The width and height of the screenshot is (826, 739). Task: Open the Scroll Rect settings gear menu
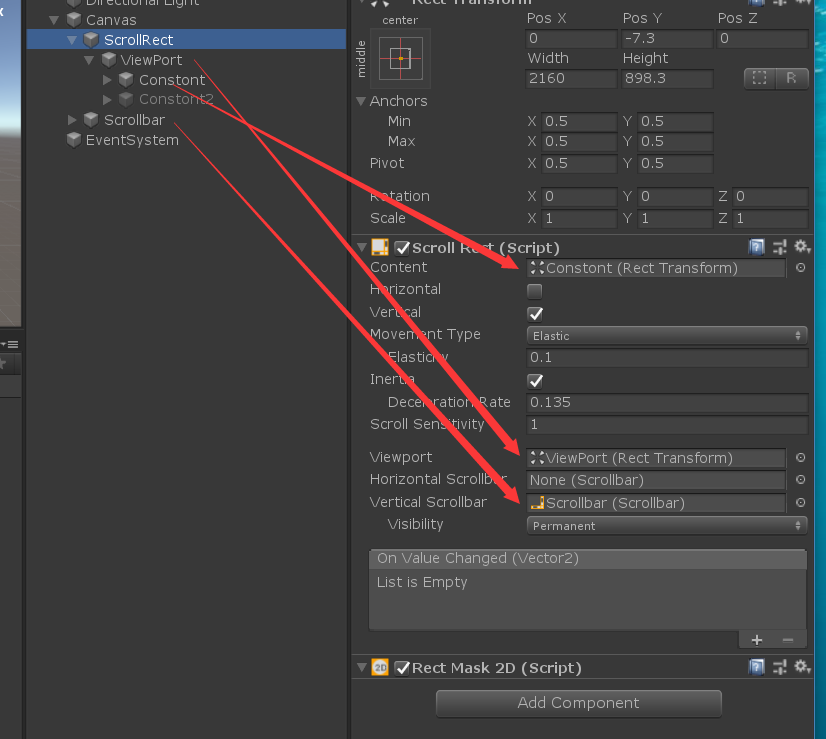[801, 247]
